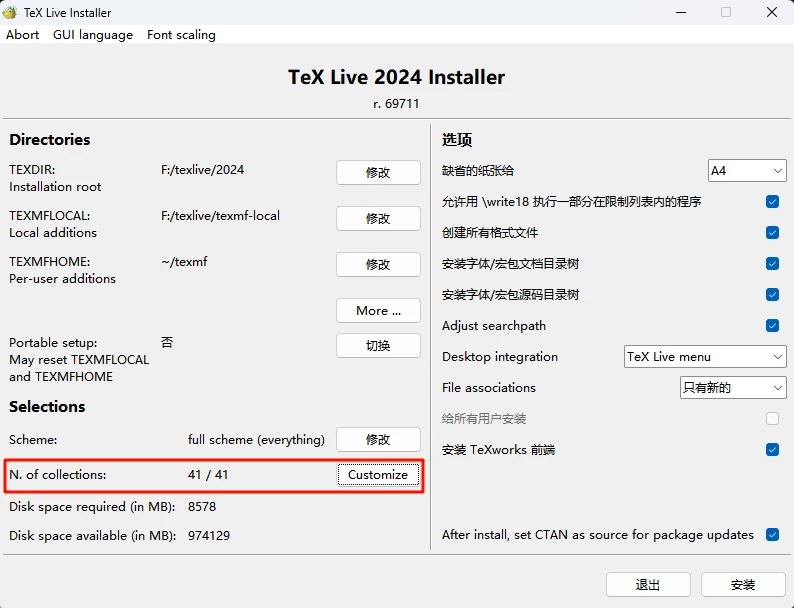The image size is (794, 608).
Task: Click the TeX Live title bar icon
Action: coord(10,12)
